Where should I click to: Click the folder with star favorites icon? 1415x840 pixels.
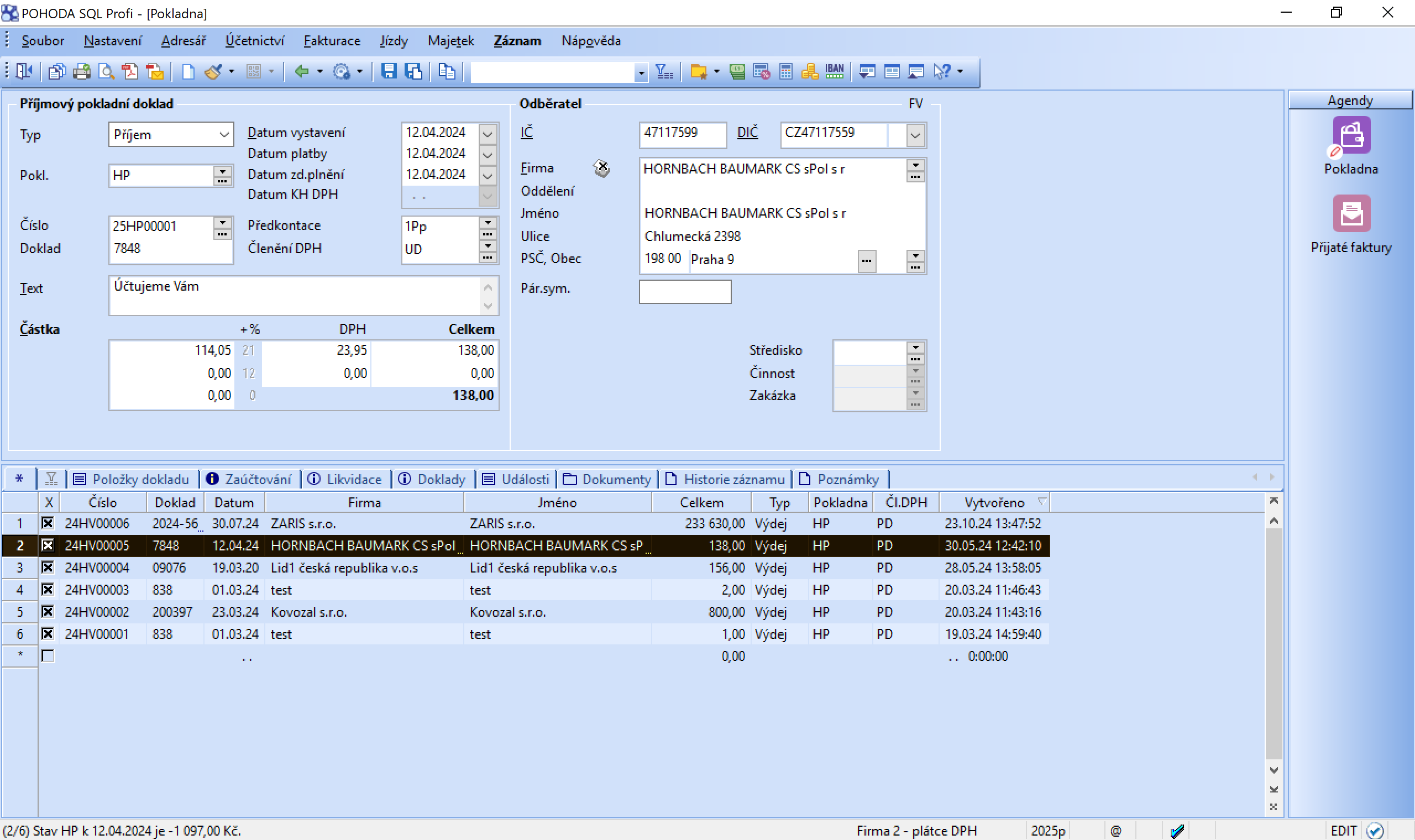[699, 71]
